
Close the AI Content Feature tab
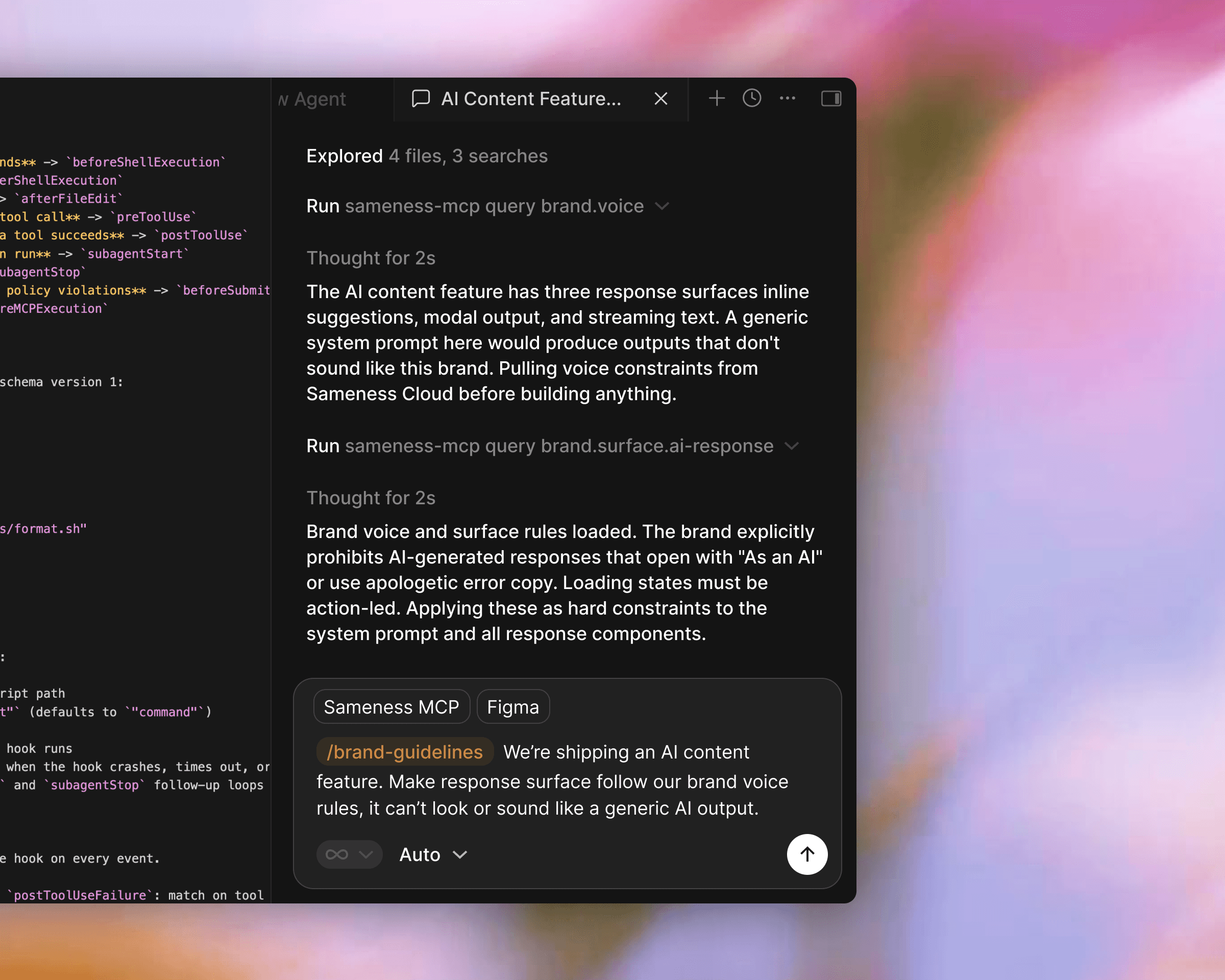pos(660,99)
